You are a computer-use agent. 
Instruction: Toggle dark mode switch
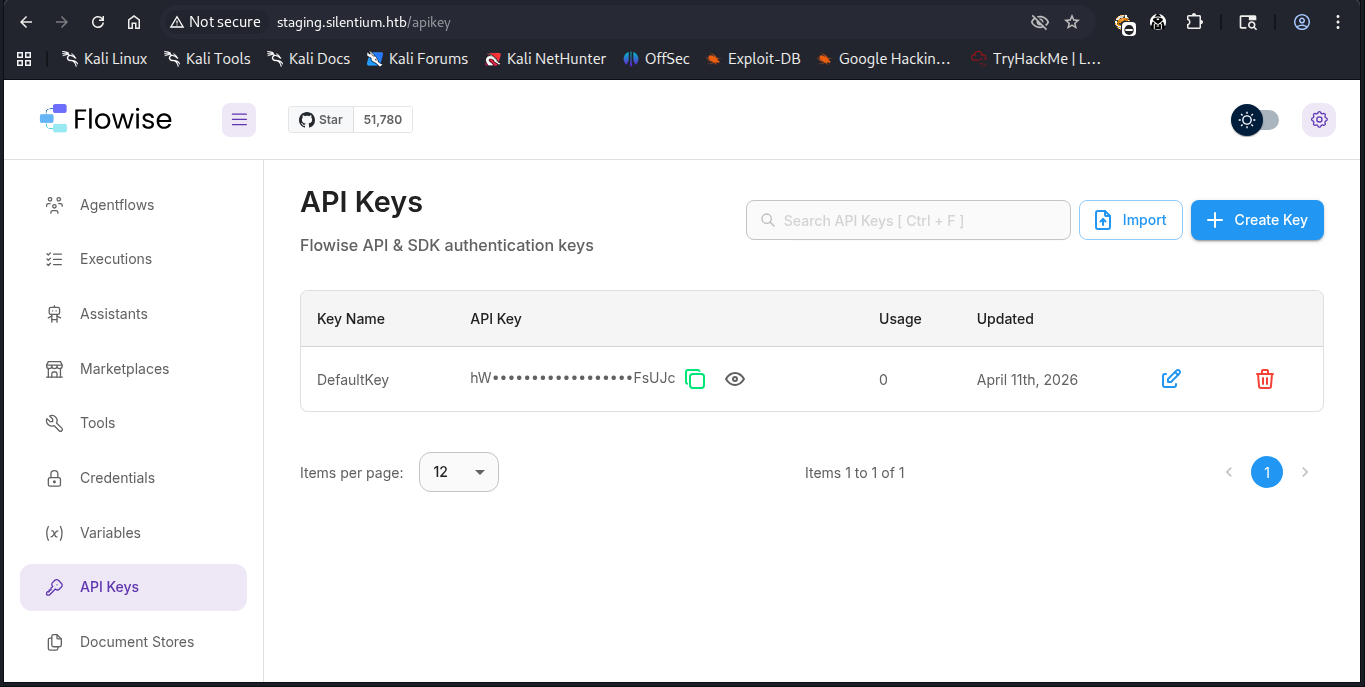(x=1255, y=120)
